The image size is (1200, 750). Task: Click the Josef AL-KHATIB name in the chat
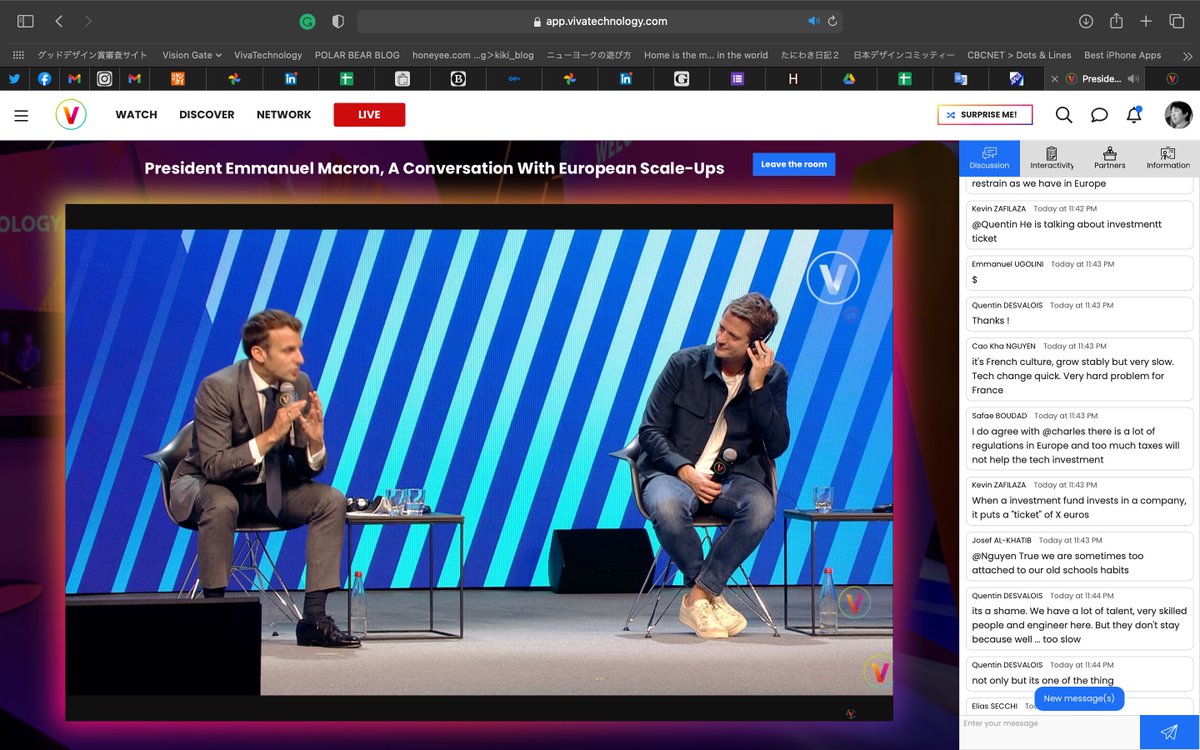[1001, 540]
